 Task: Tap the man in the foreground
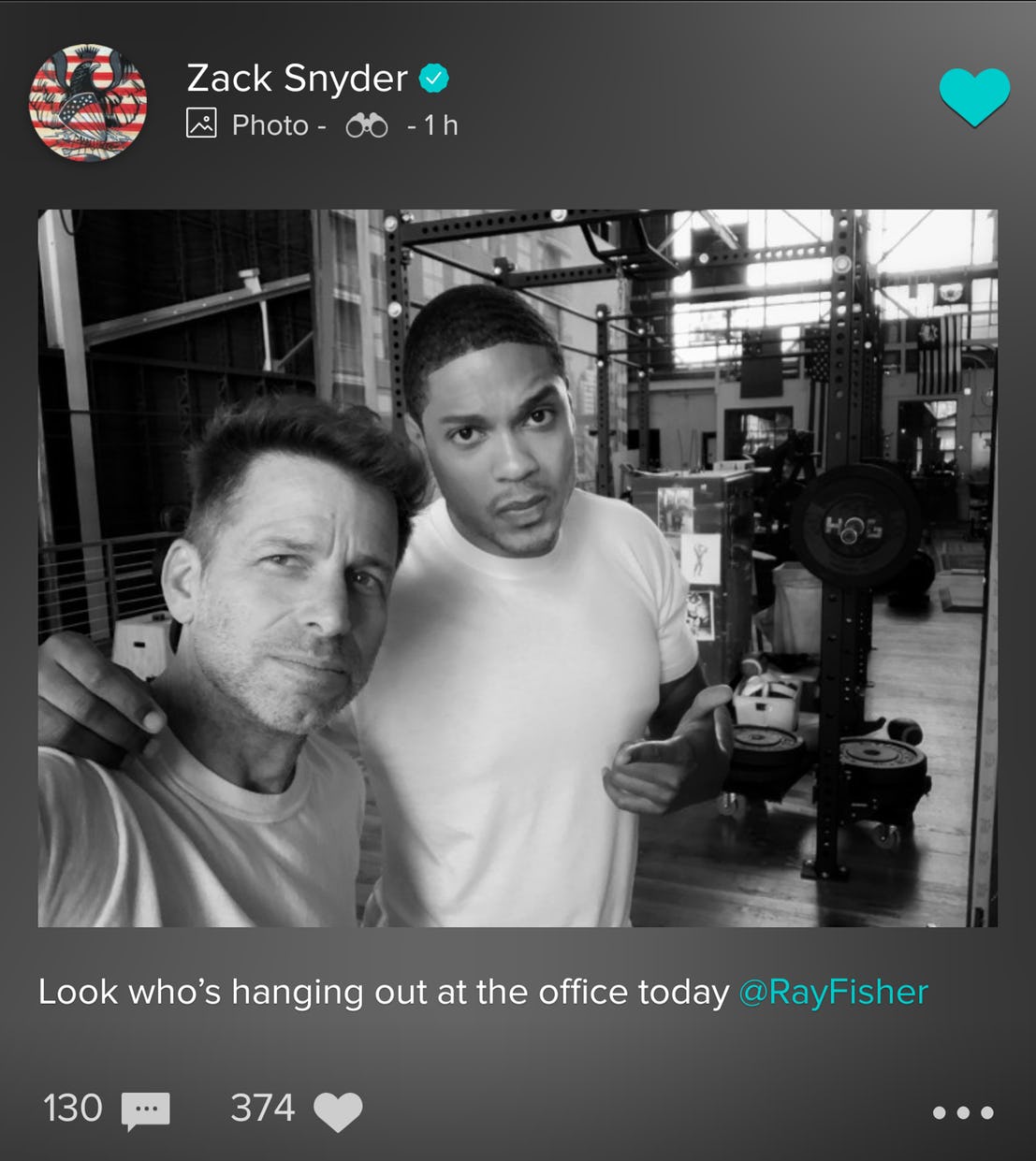pyautogui.click(x=234, y=674)
